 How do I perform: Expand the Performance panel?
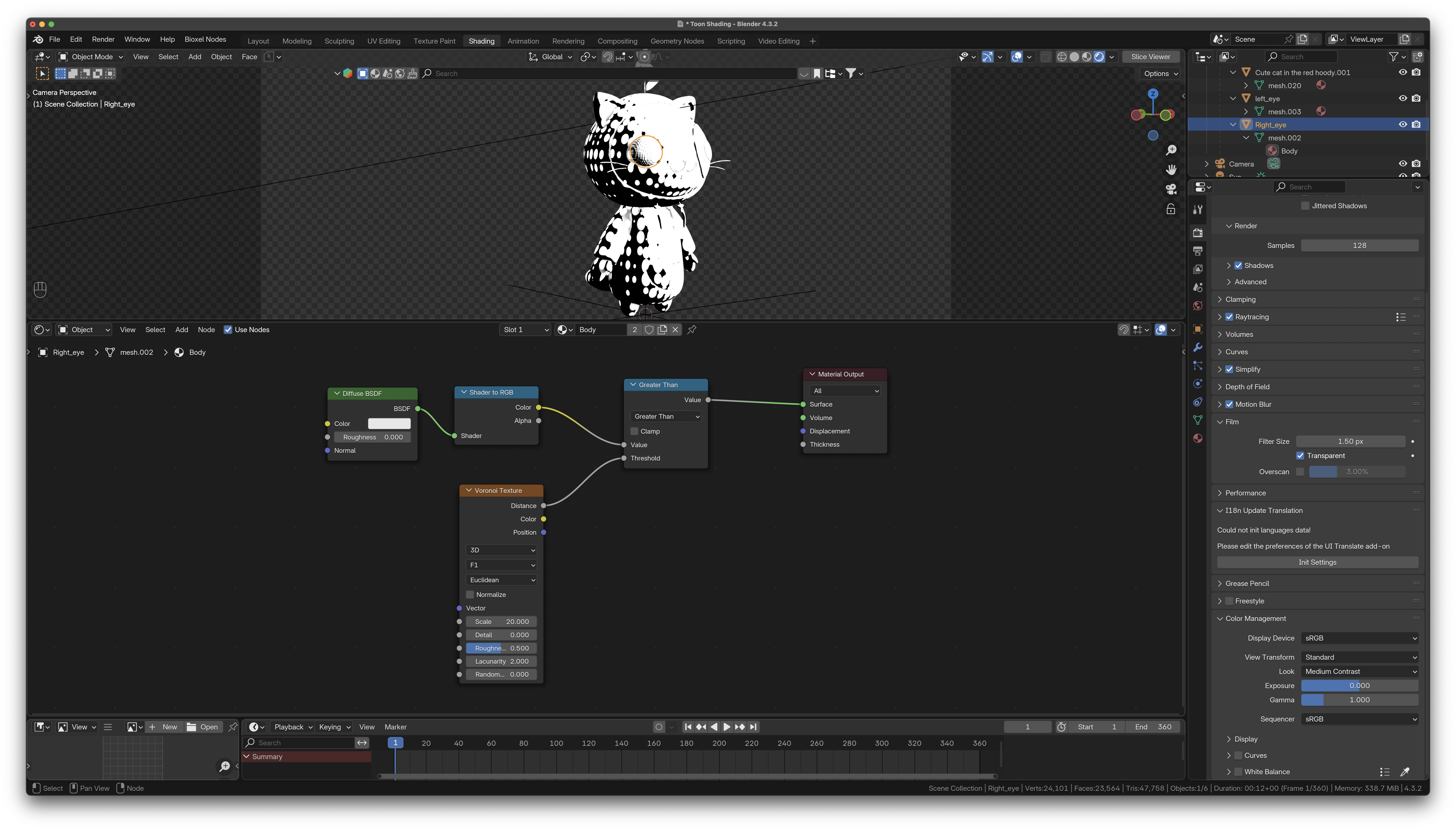pos(1245,493)
